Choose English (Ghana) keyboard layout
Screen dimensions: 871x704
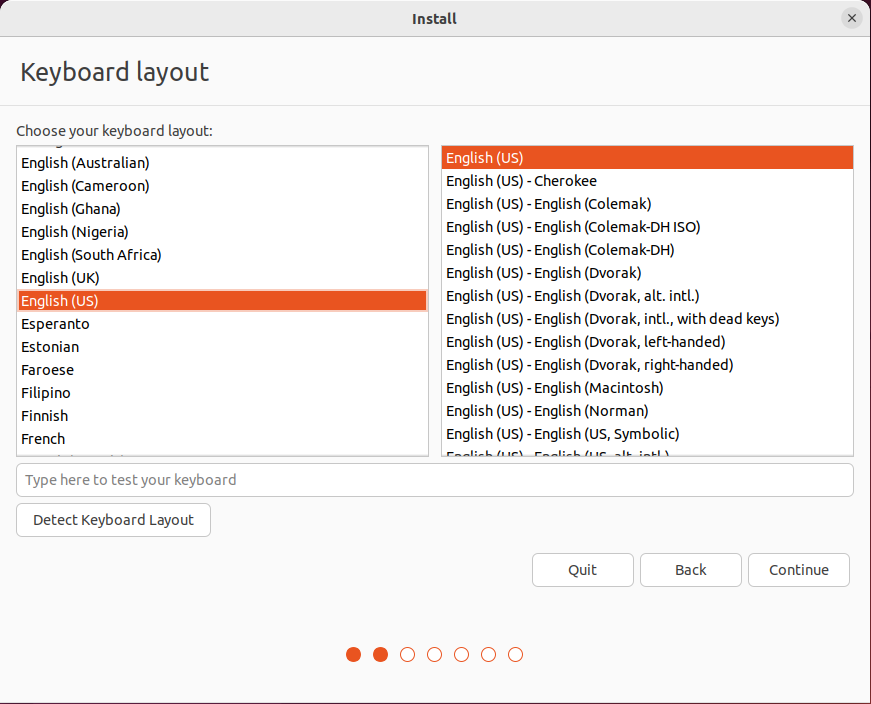point(222,209)
